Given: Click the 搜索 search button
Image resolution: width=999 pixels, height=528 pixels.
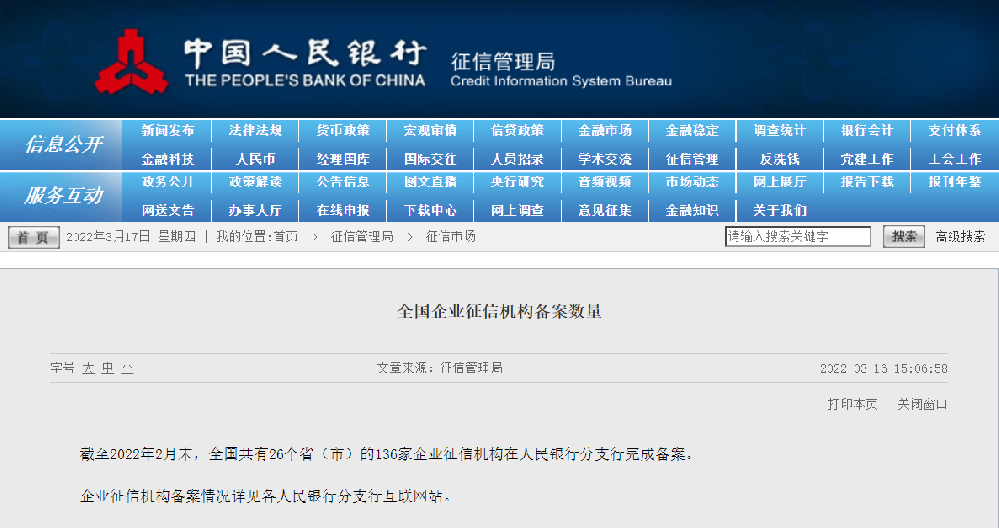Looking at the screenshot, I should coord(903,237).
